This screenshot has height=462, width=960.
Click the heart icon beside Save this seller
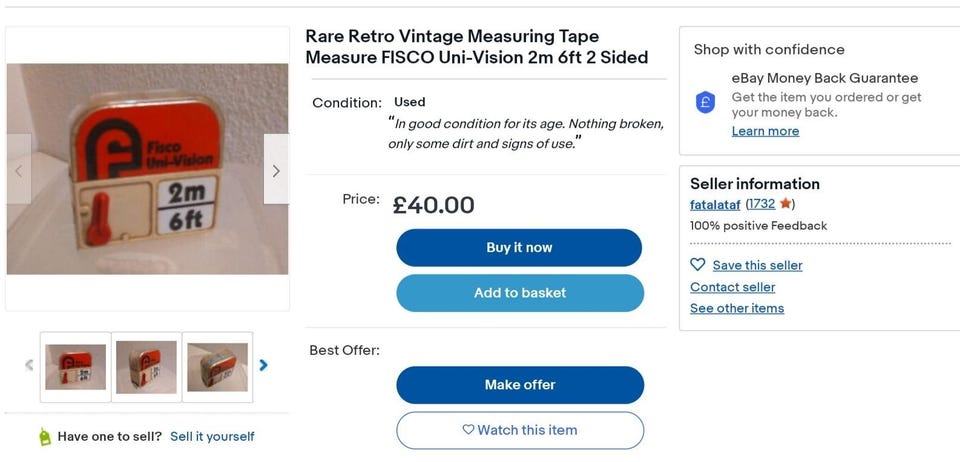pos(698,265)
